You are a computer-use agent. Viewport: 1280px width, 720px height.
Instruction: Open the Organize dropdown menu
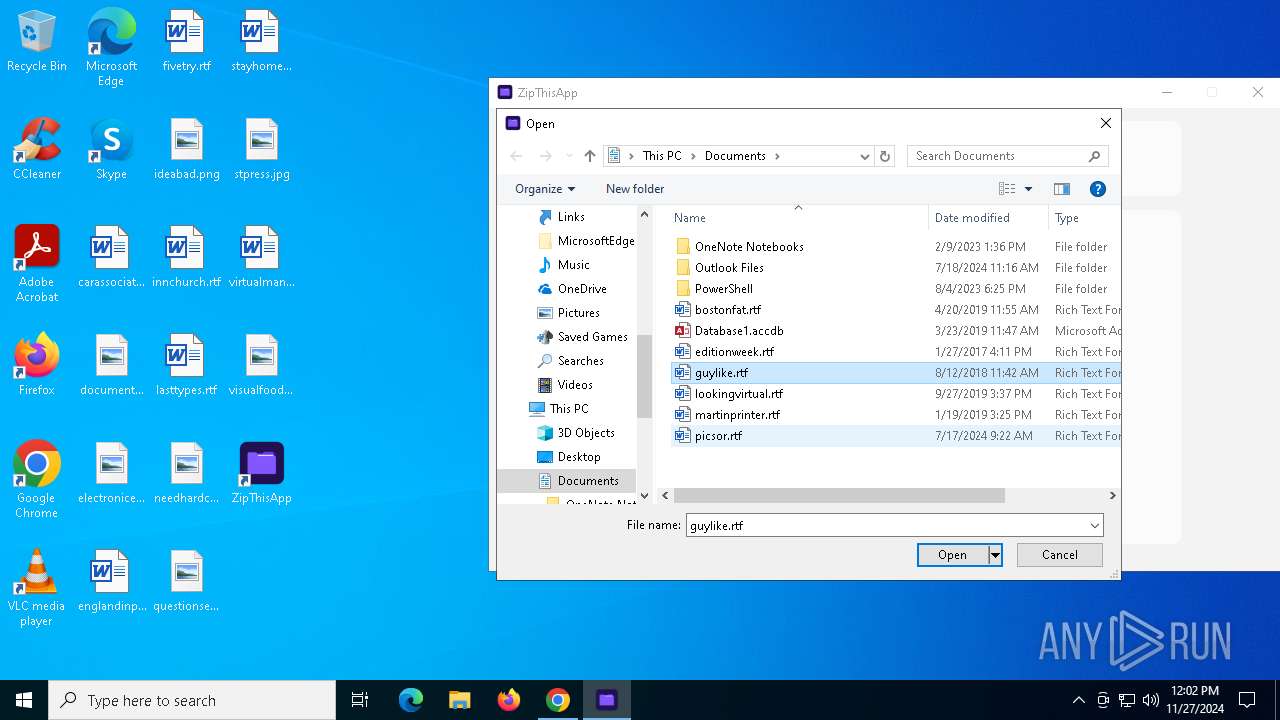[x=545, y=189]
